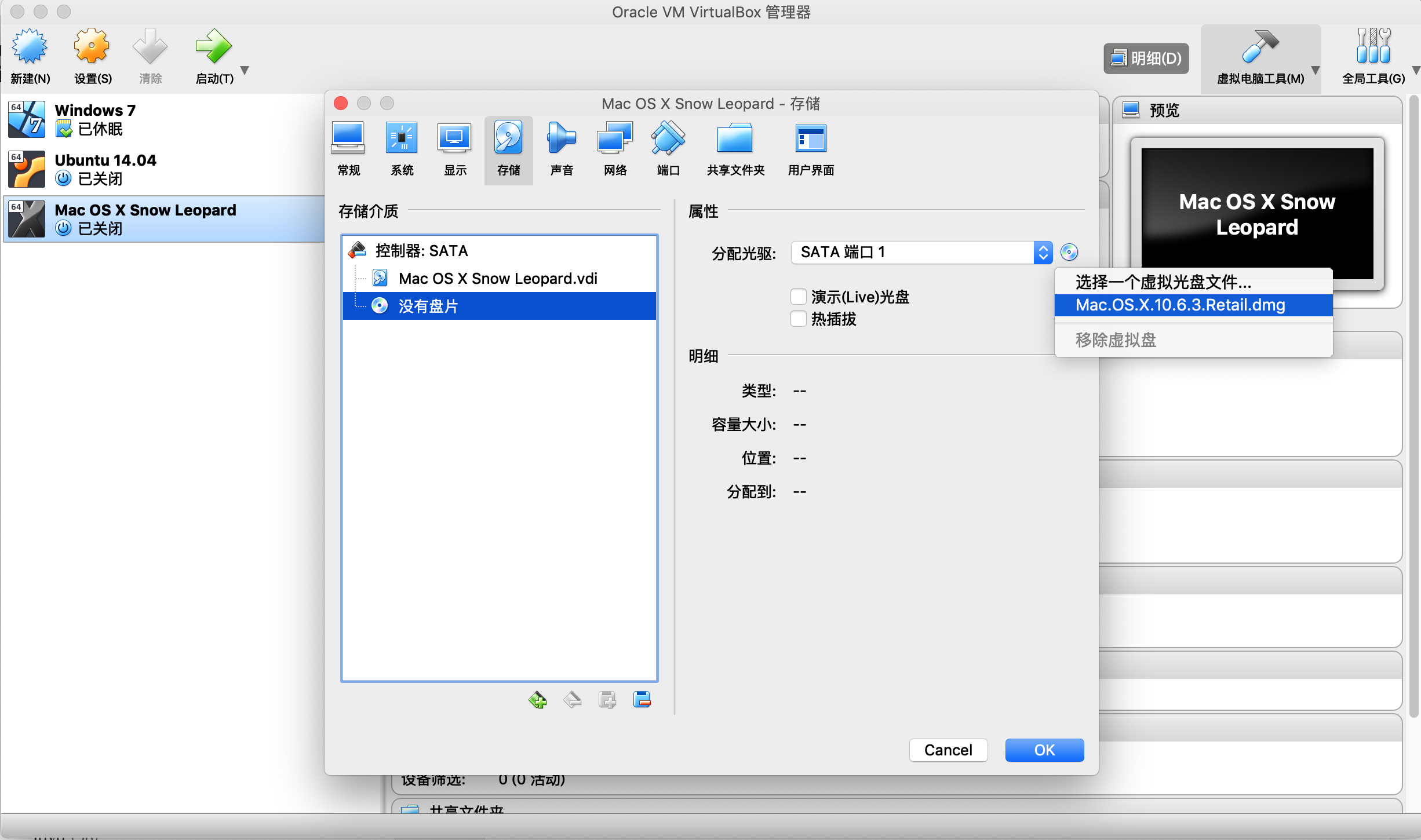Click the 新建(N) new VM toolbar icon
The width and height of the screenshot is (1421, 840).
30,56
